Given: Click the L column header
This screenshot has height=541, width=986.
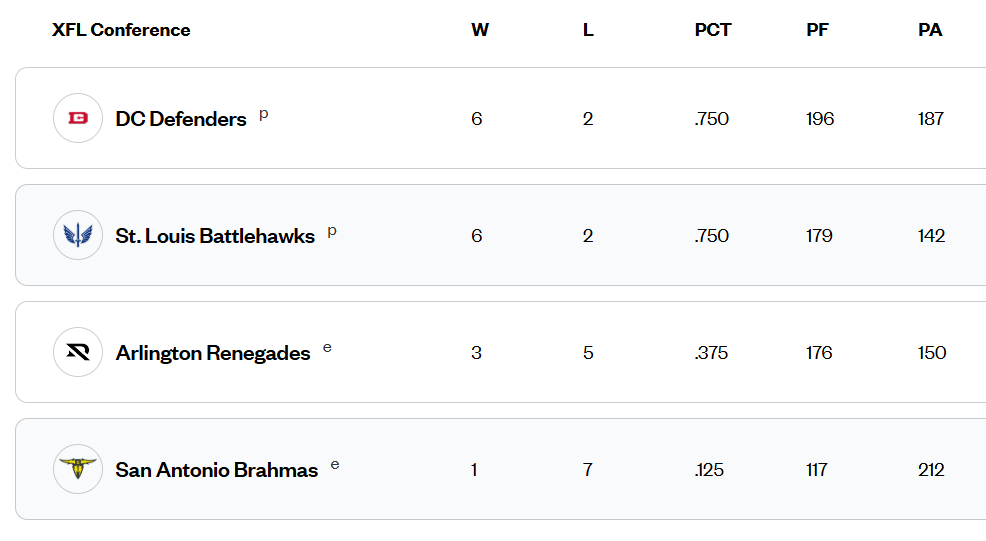Looking at the screenshot, I should pyautogui.click(x=588, y=30).
